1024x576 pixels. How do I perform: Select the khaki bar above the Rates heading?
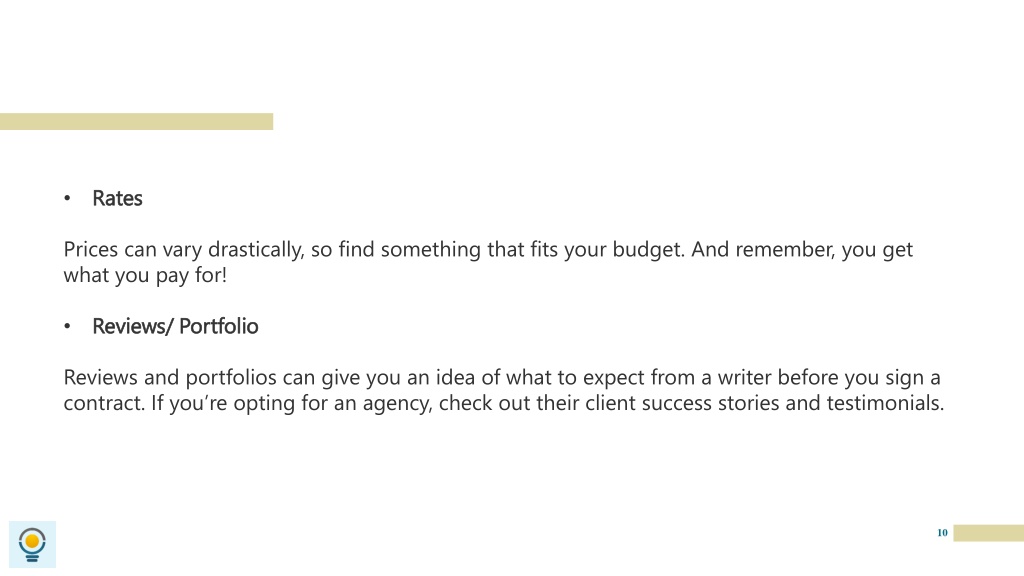(136, 121)
